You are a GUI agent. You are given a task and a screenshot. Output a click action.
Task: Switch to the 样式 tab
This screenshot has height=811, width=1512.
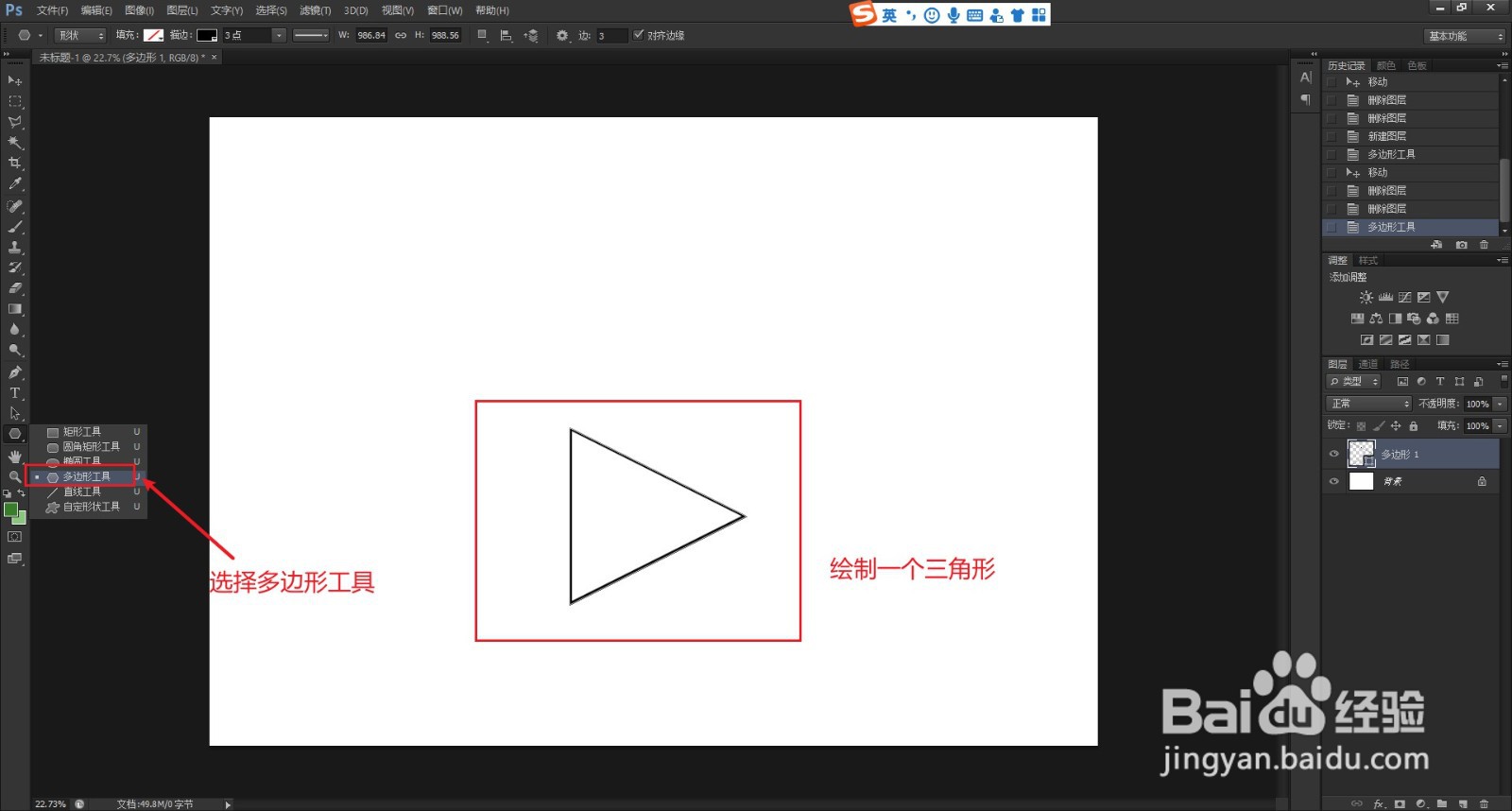pos(1368,260)
